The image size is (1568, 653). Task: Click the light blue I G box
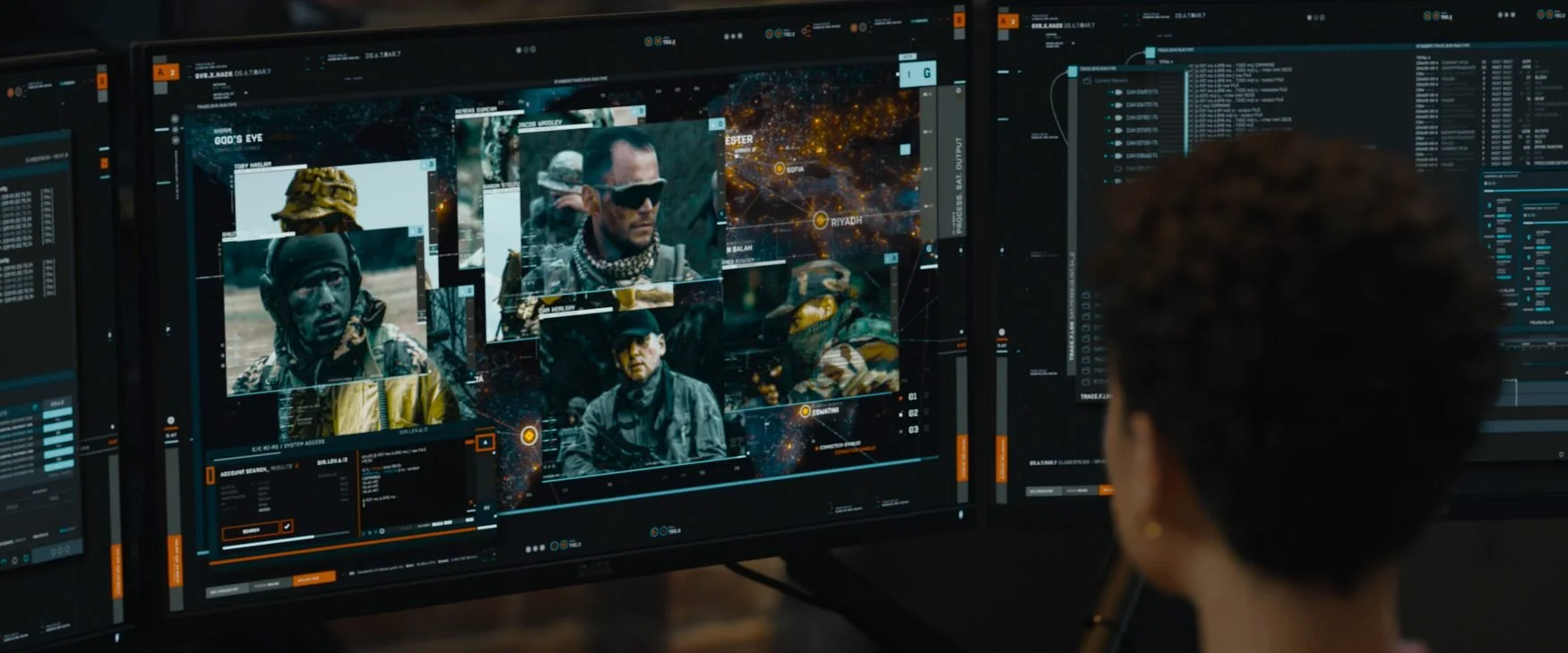tap(918, 73)
